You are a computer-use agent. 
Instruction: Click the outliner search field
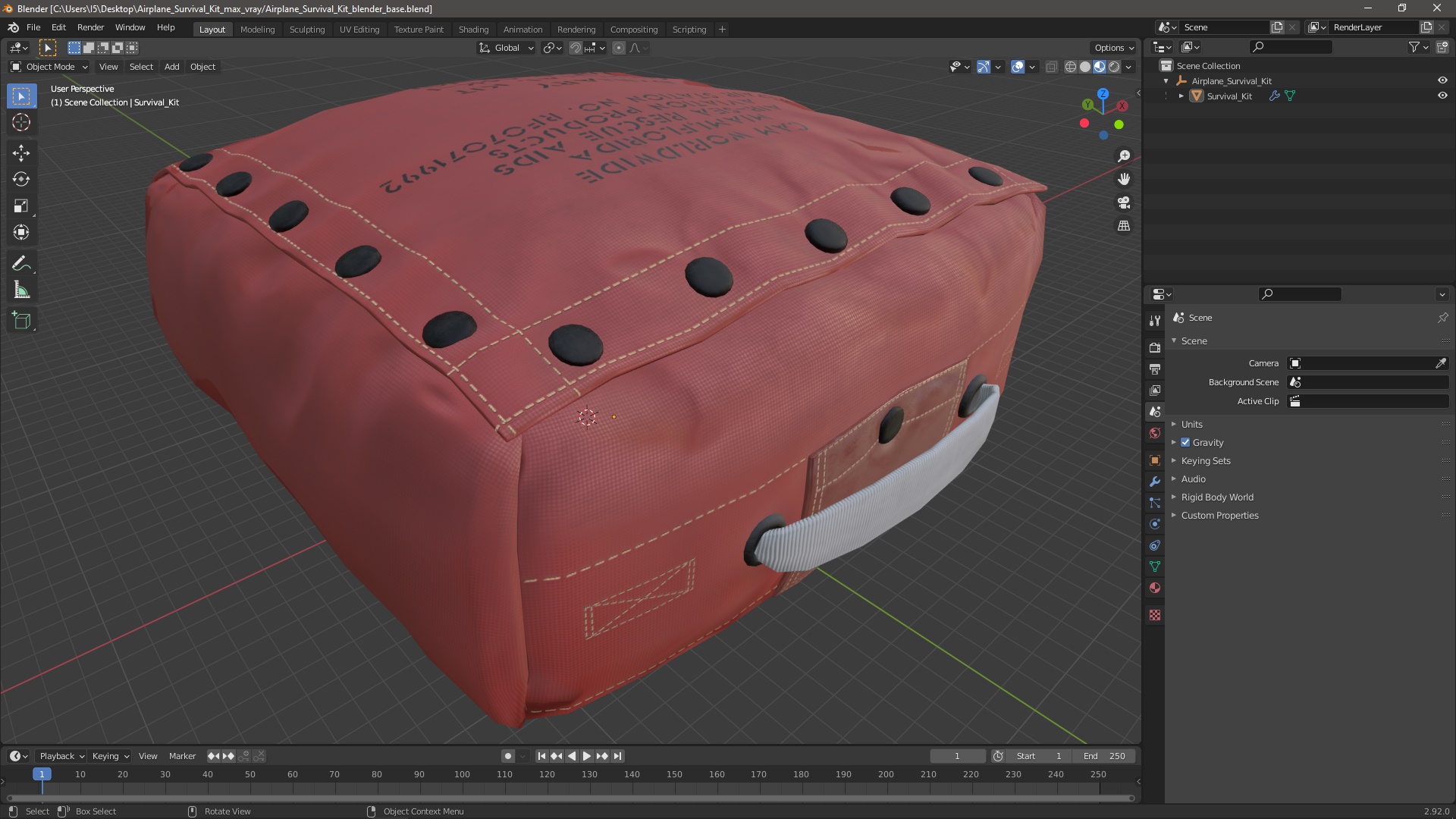(x=1291, y=47)
